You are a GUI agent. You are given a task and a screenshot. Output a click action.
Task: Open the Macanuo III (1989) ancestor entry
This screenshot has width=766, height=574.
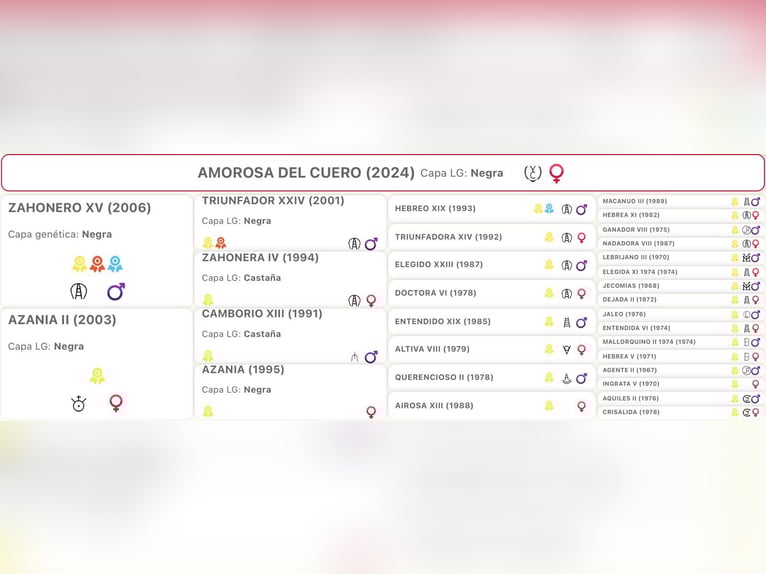point(635,201)
